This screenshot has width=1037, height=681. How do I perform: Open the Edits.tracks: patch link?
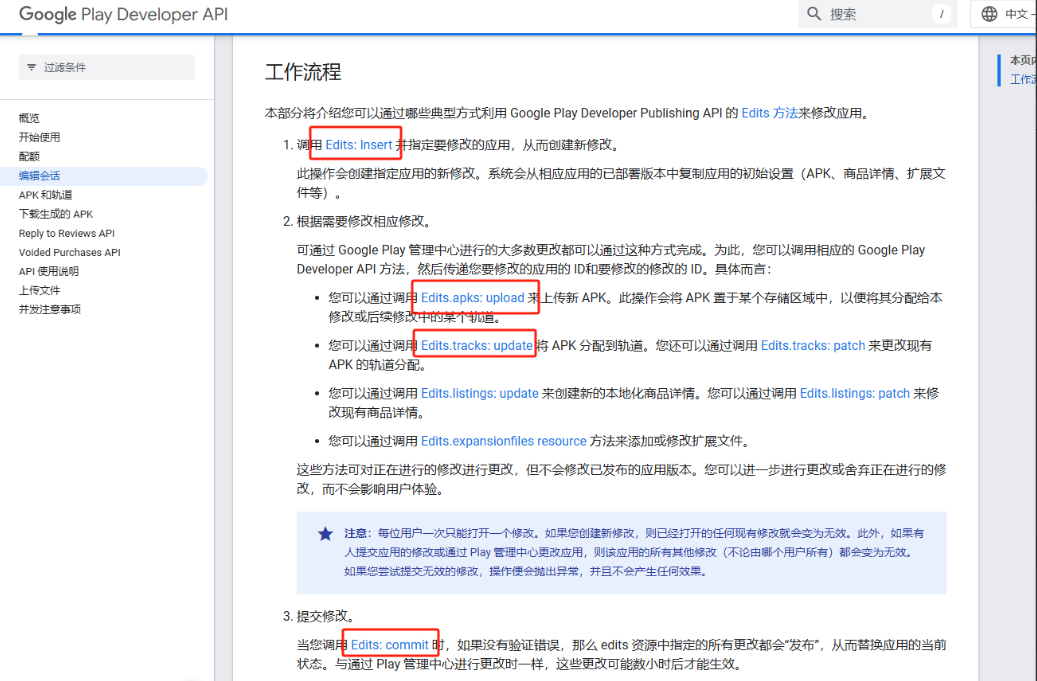pos(813,346)
